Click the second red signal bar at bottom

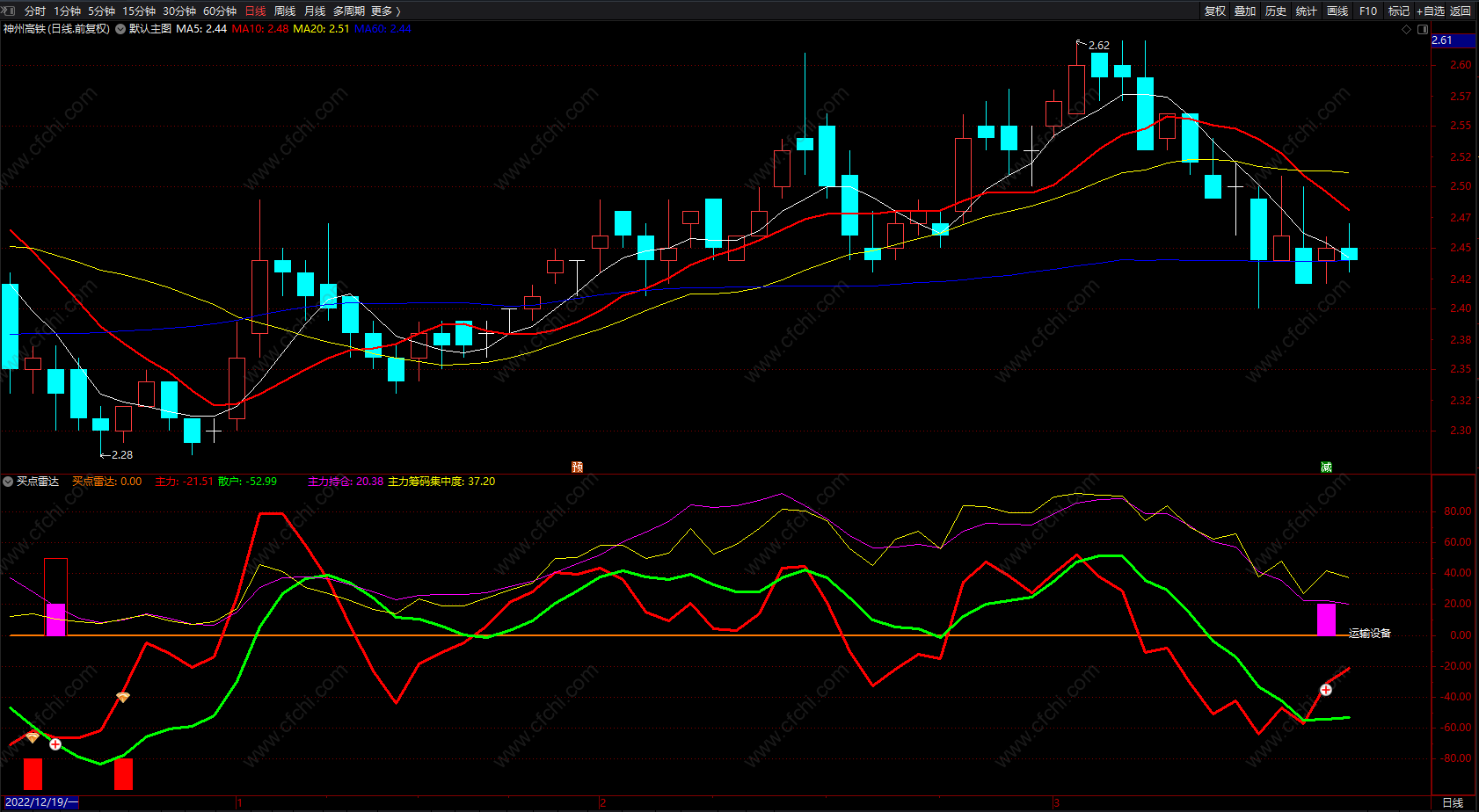tap(123, 774)
